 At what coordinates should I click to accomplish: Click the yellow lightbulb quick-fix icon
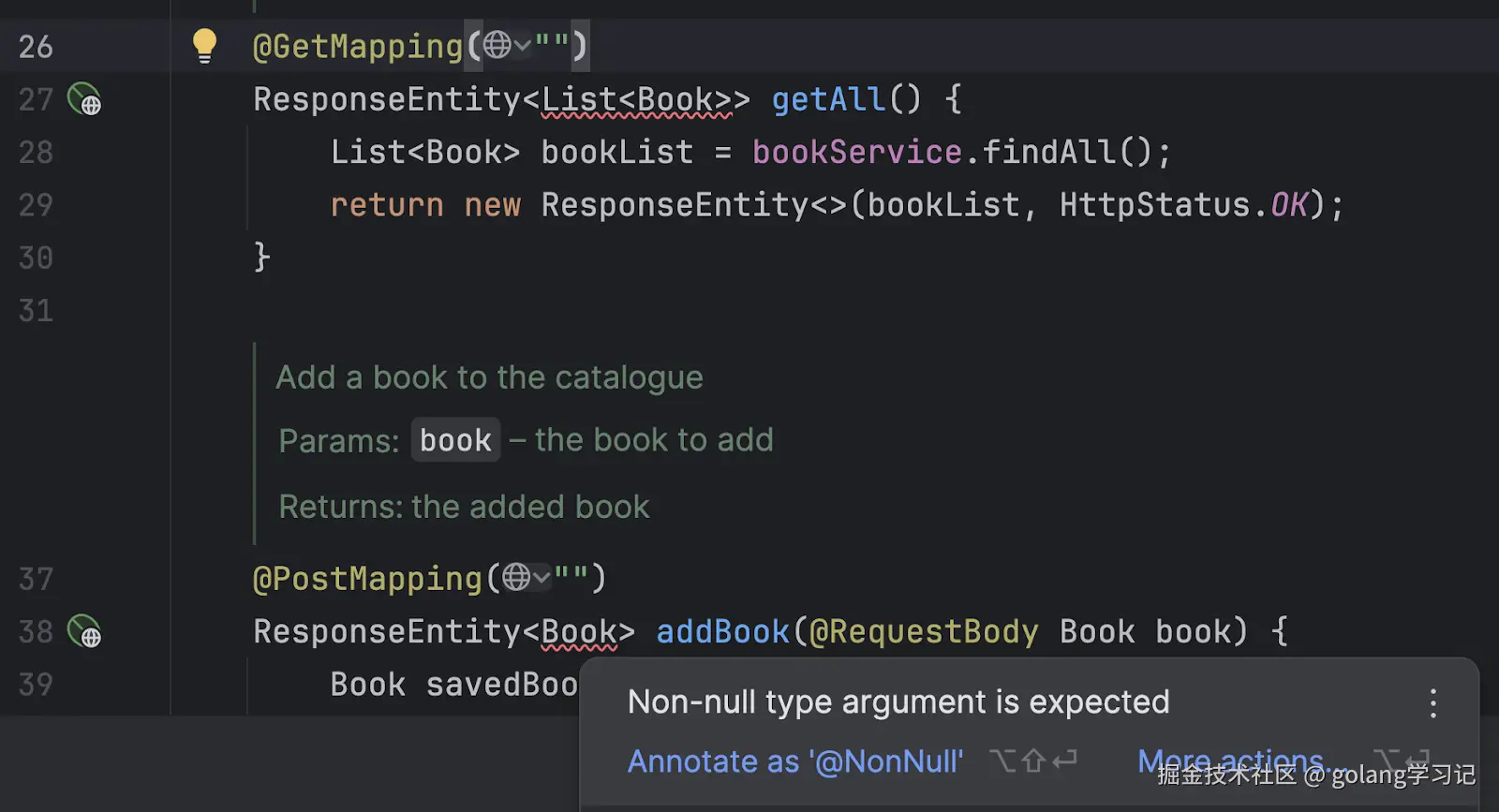(x=203, y=45)
